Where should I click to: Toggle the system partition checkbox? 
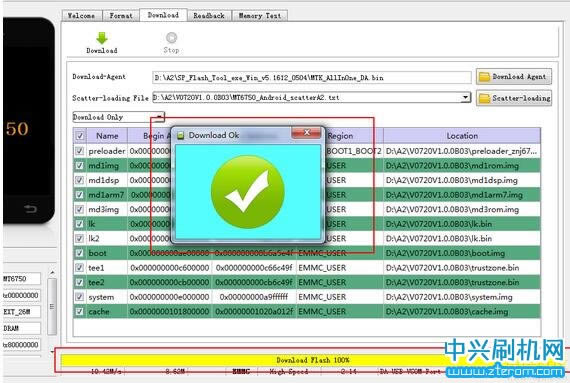pos(79,297)
